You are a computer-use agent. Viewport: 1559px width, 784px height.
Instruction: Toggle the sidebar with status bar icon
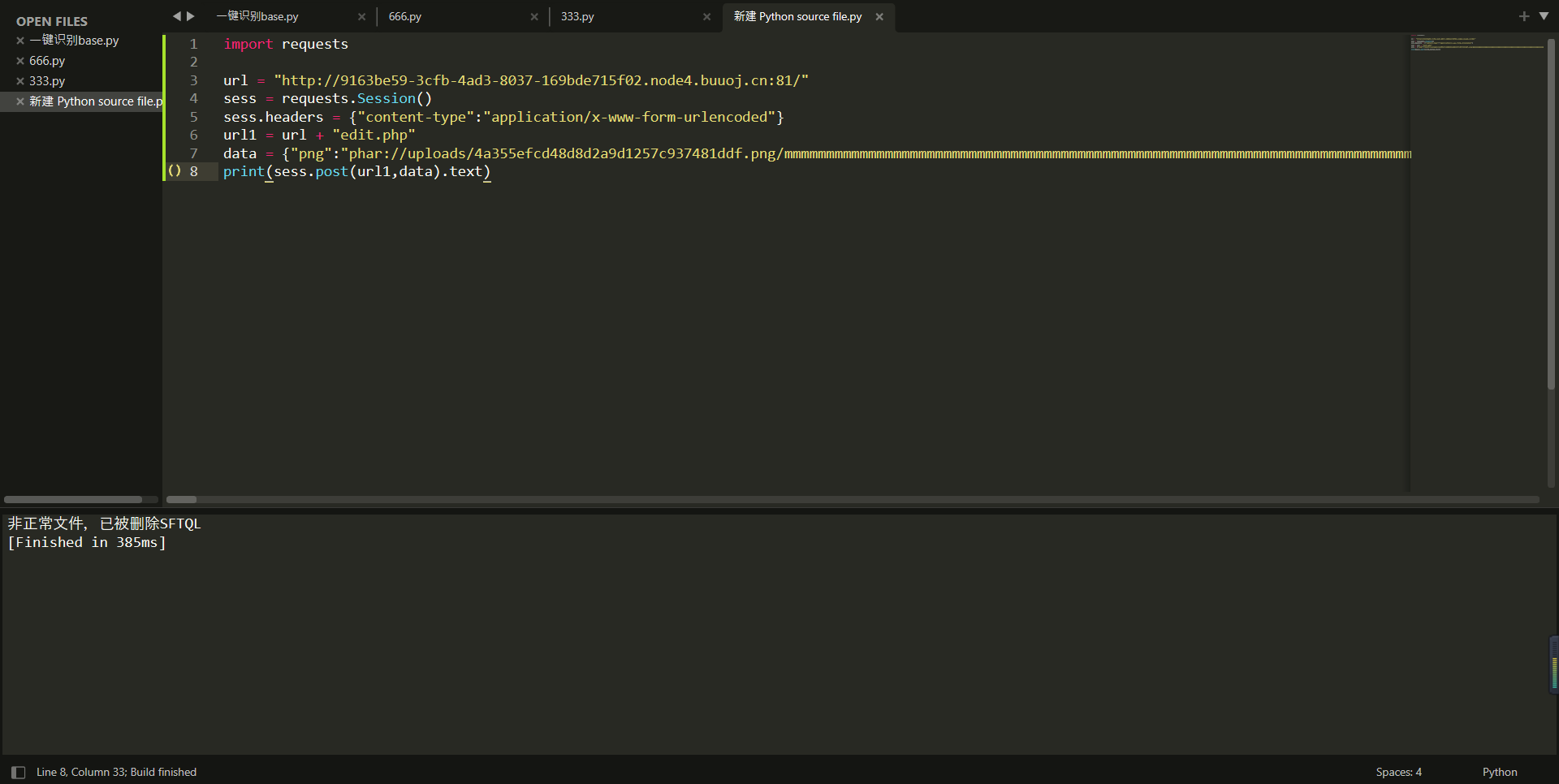coord(18,773)
